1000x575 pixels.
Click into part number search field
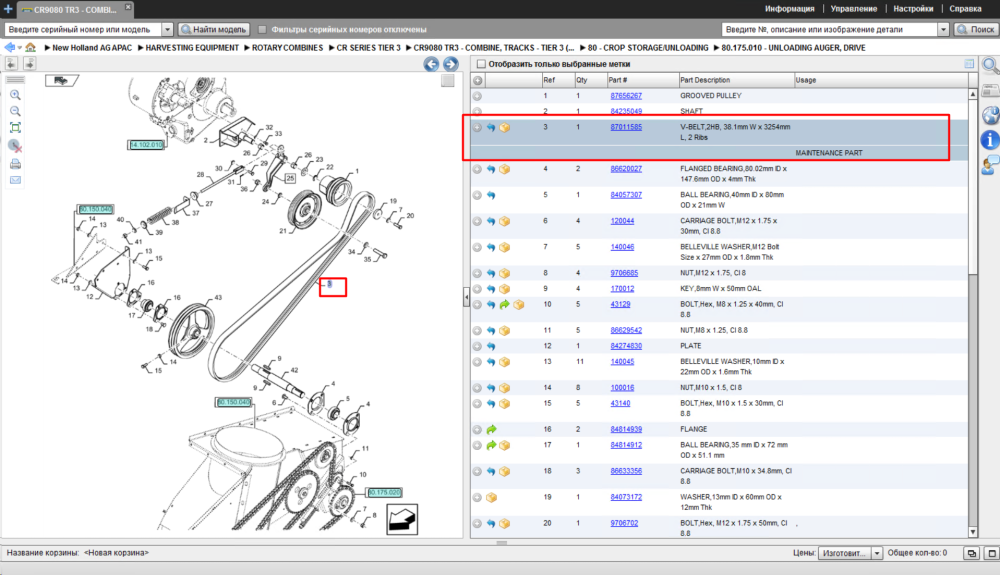829,29
